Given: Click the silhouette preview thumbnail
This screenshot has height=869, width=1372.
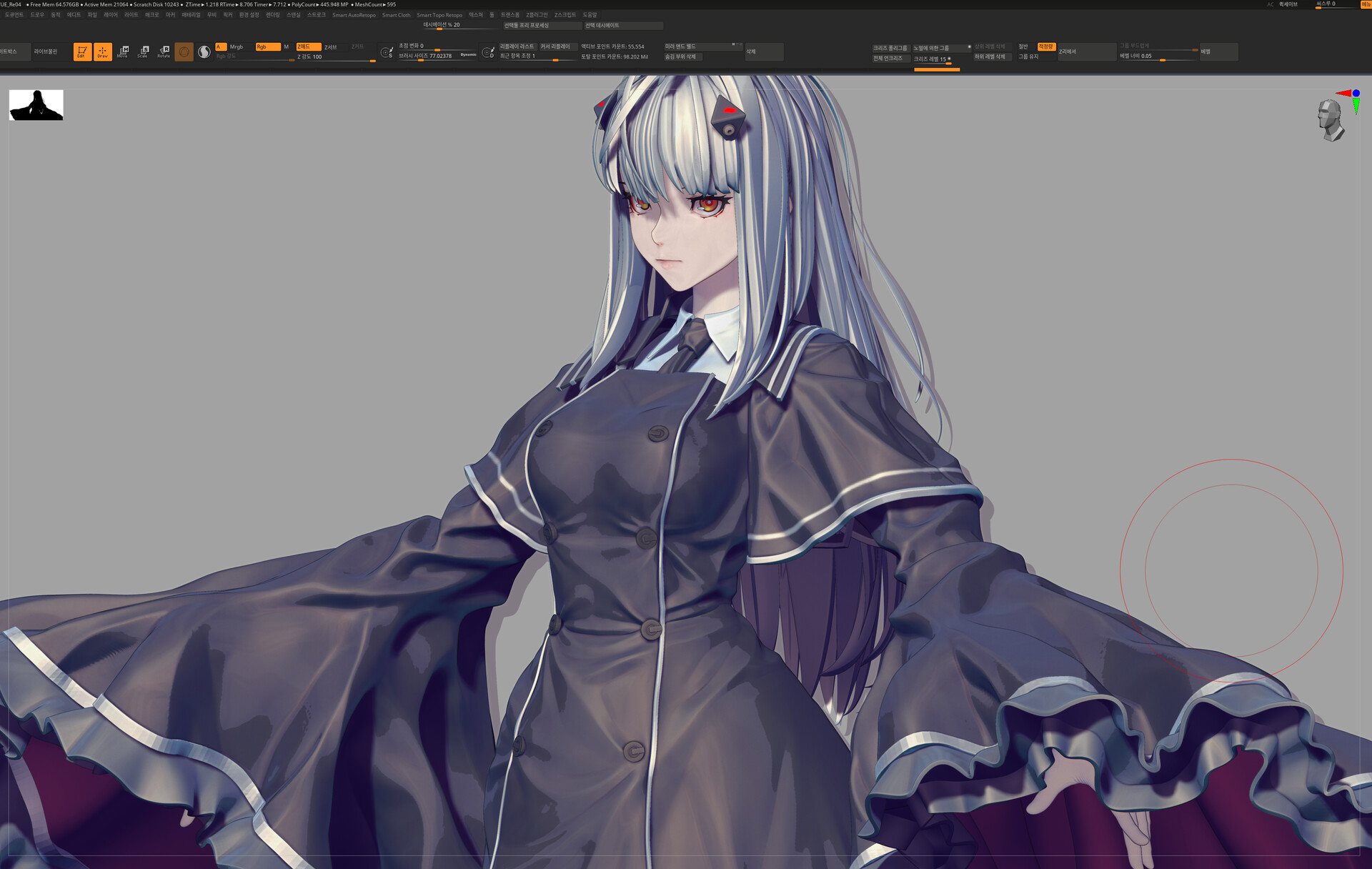Looking at the screenshot, I should coord(36,105).
